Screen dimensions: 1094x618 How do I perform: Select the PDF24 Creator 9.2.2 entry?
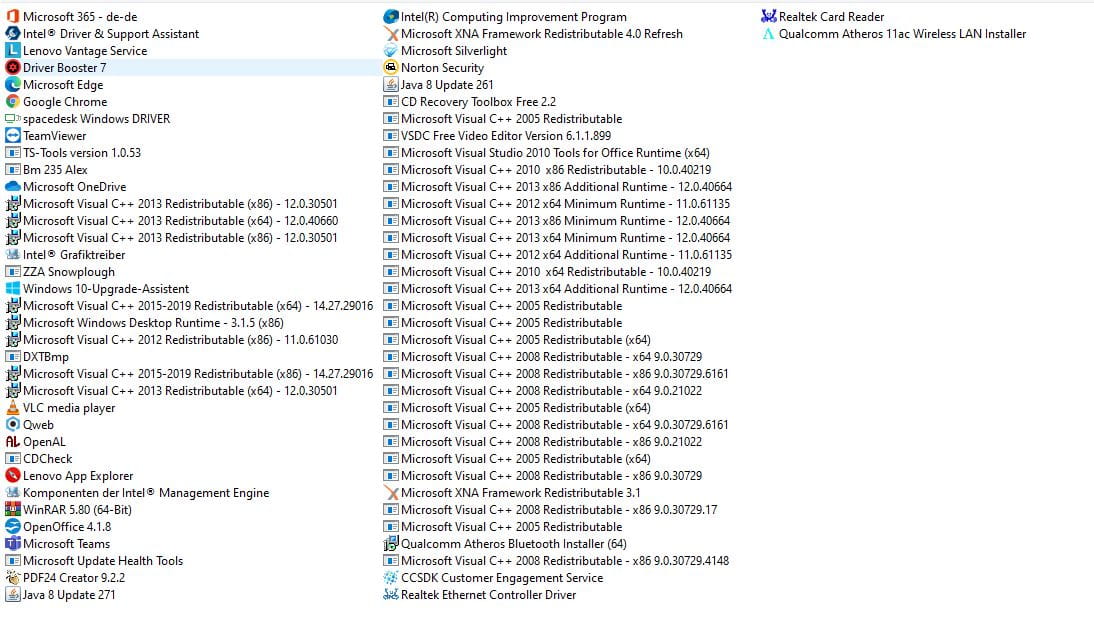click(x=73, y=578)
